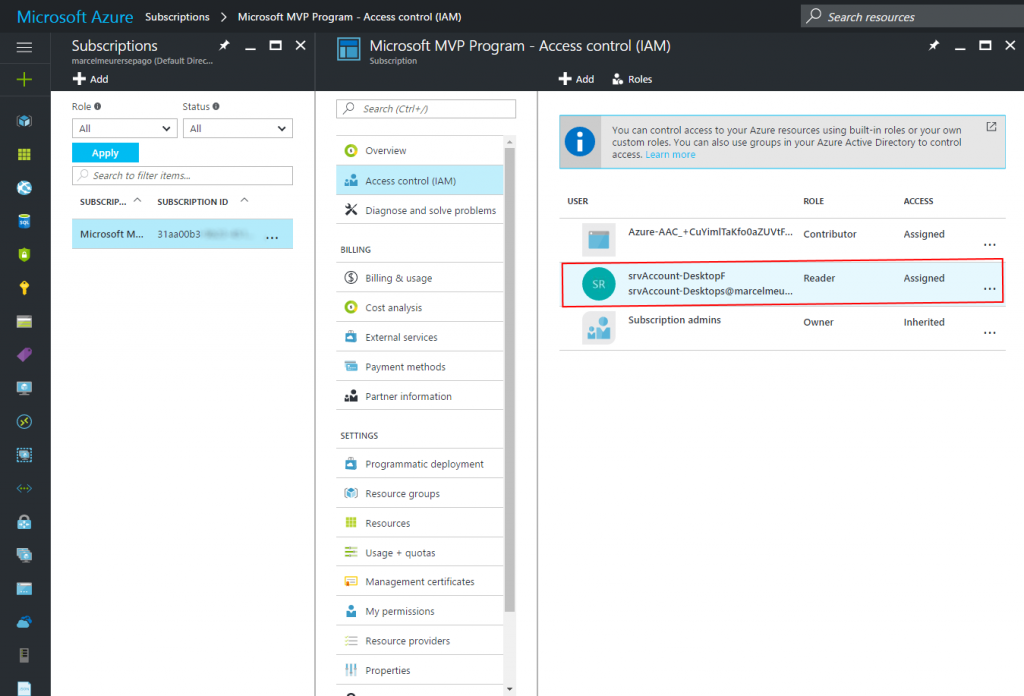Click the Roles button
This screenshot has width=1024, height=696.
[632, 79]
